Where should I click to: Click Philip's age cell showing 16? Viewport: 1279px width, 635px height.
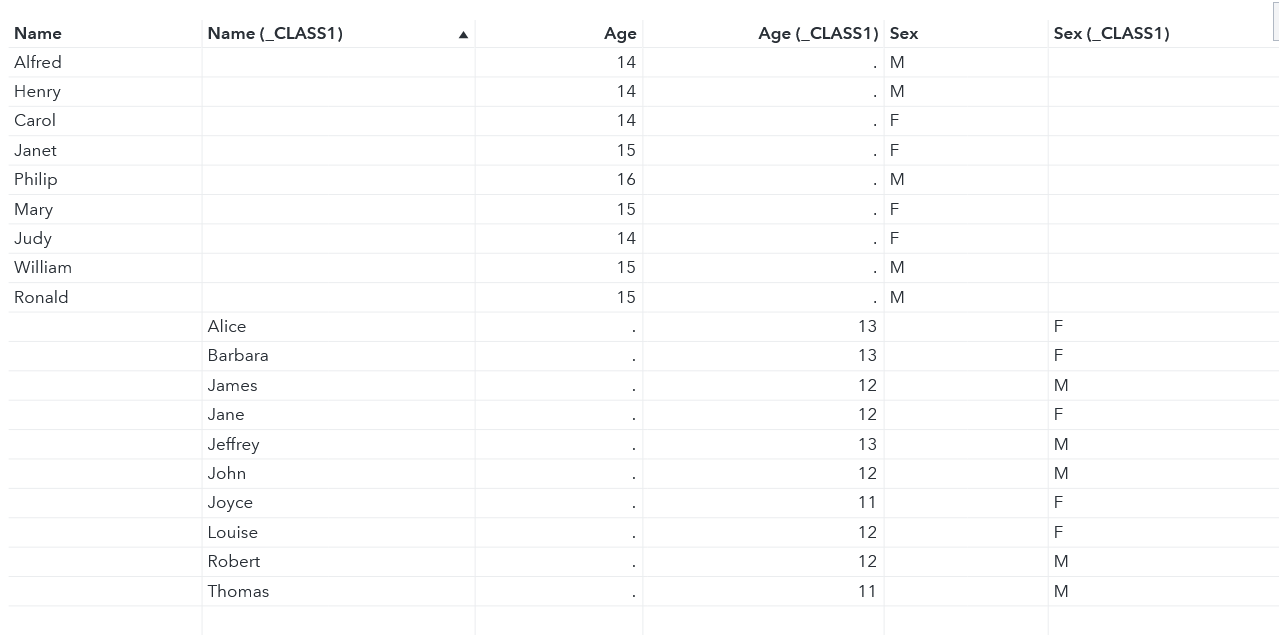(626, 180)
